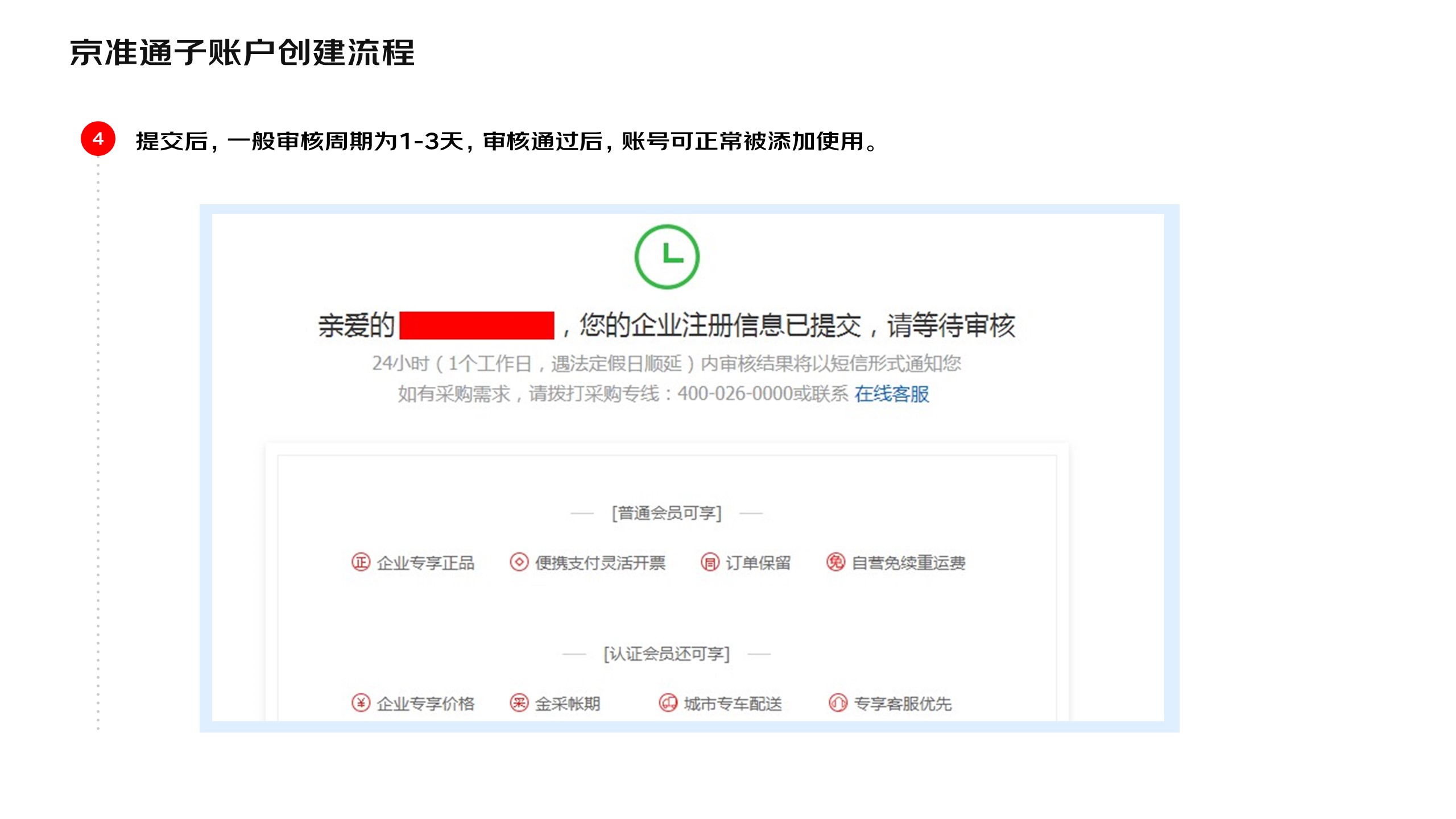1456x819 pixels.
Task: Click the 城市专车配送 label
Action: pos(733,704)
